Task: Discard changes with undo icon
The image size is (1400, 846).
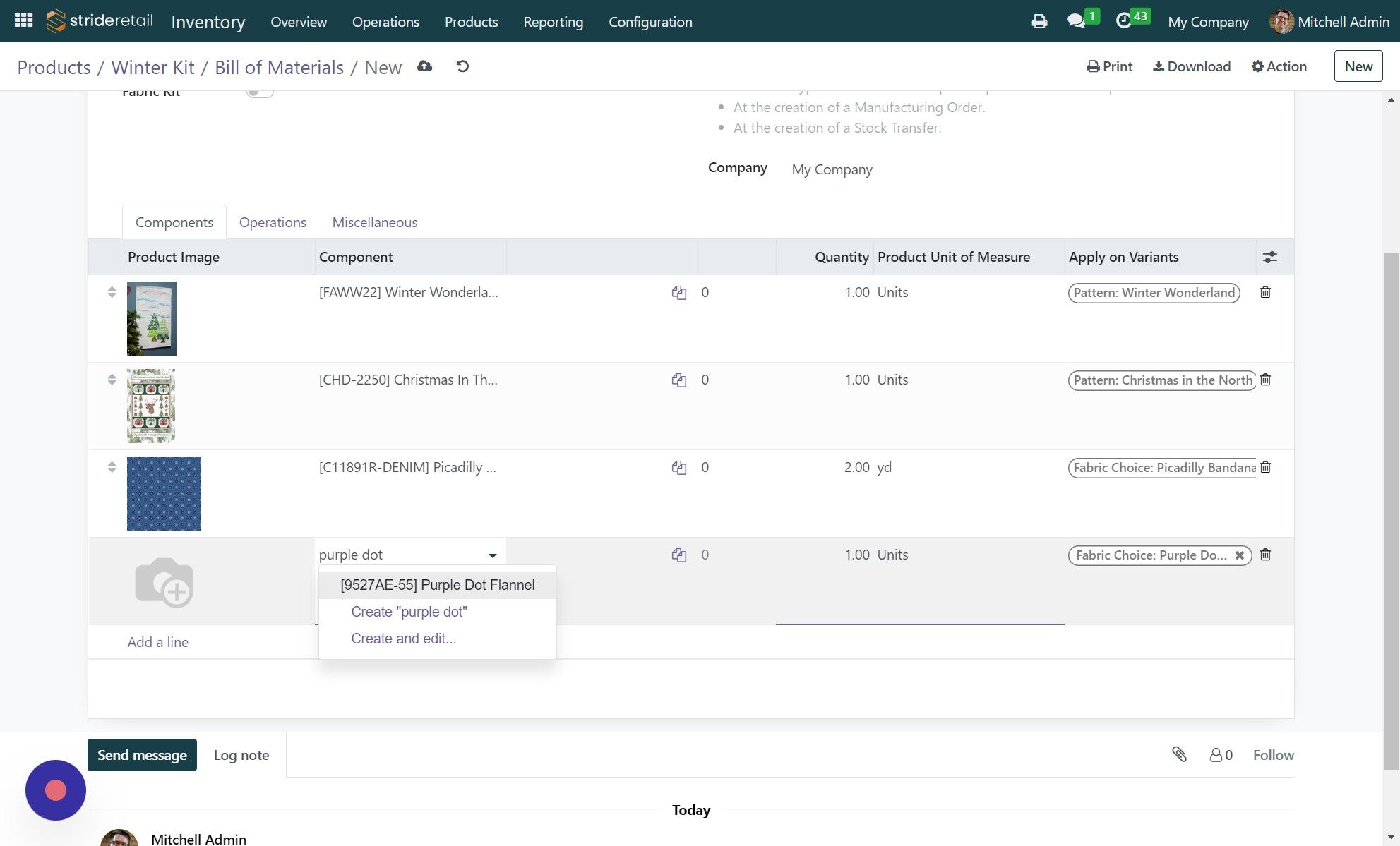Action: click(x=462, y=66)
